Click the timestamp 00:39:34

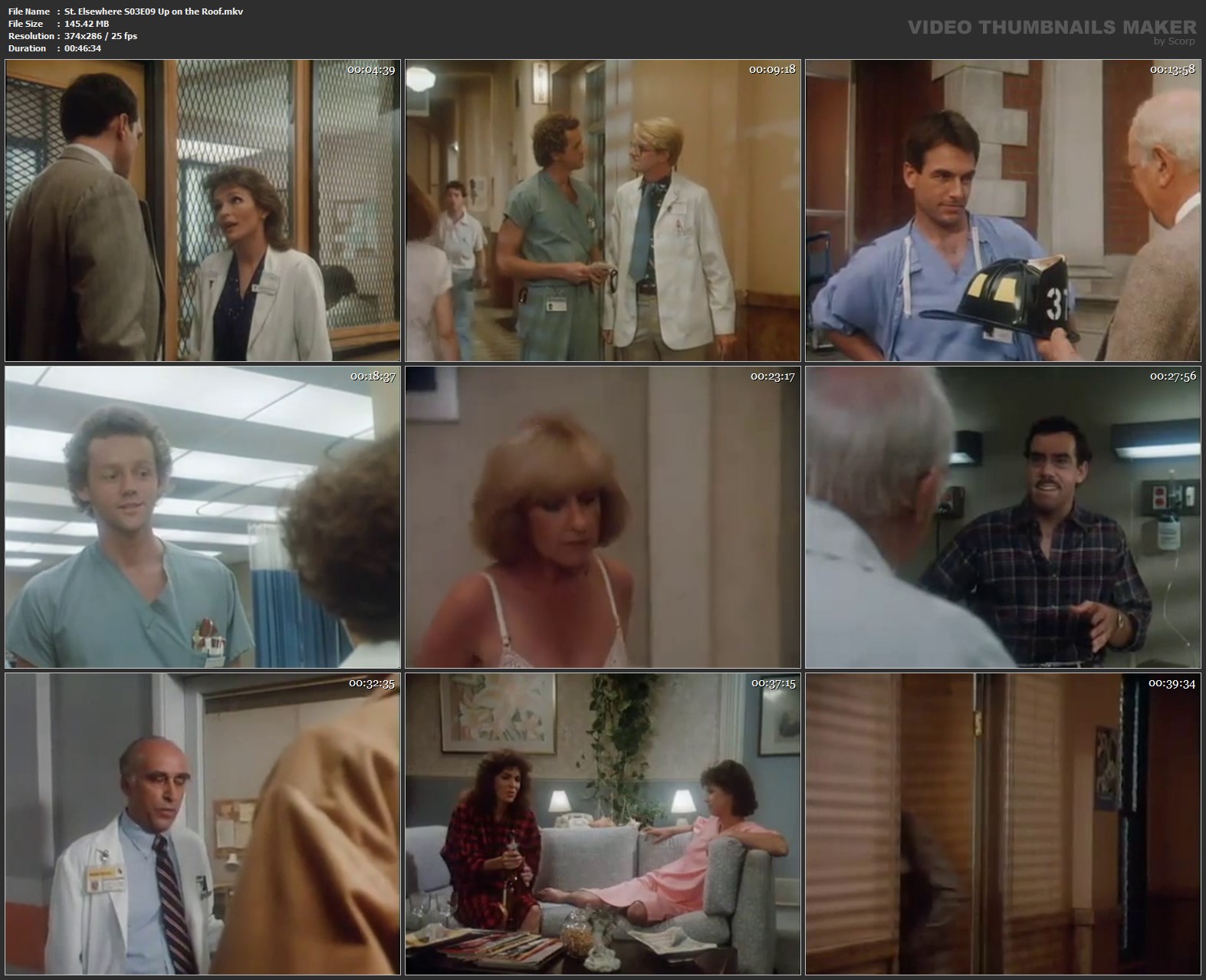(1172, 683)
